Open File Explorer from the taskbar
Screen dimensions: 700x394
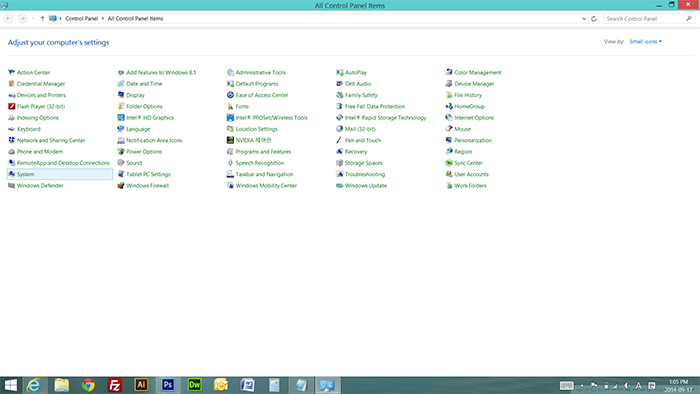[61, 385]
